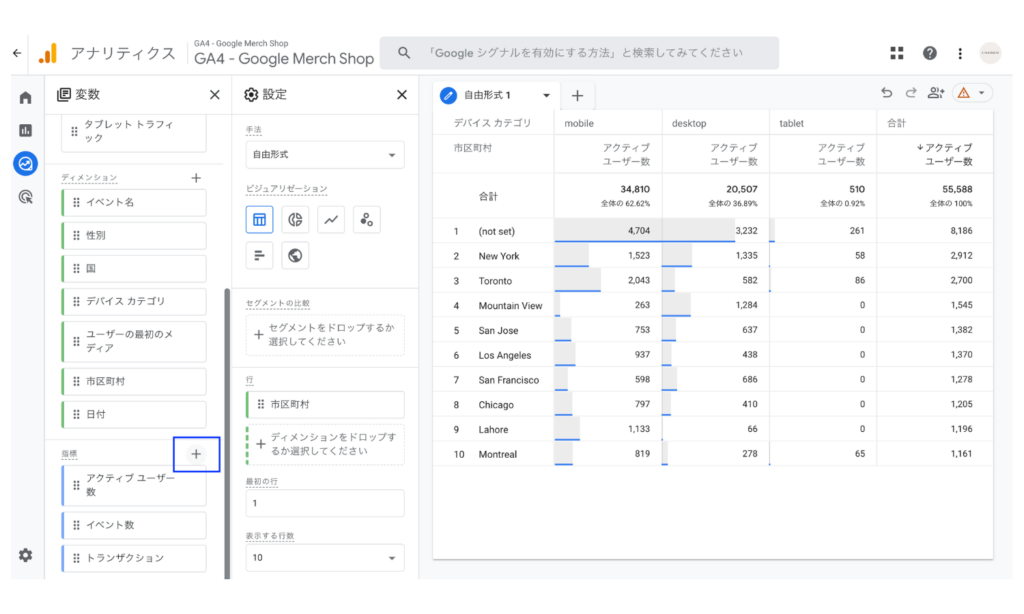The image size is (1024, 614).
Task: Undo the last change
Action: 886,93
